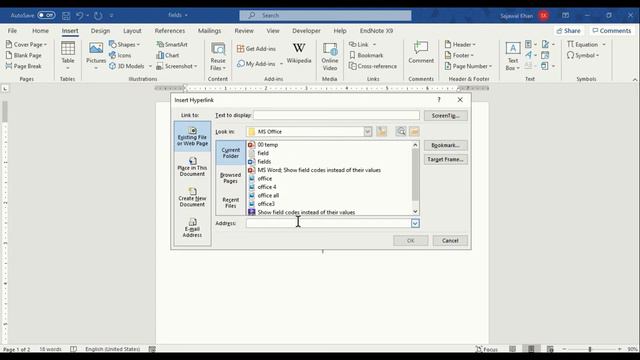
Task: Open the Pictures insert button
Action: pos(96,55)
